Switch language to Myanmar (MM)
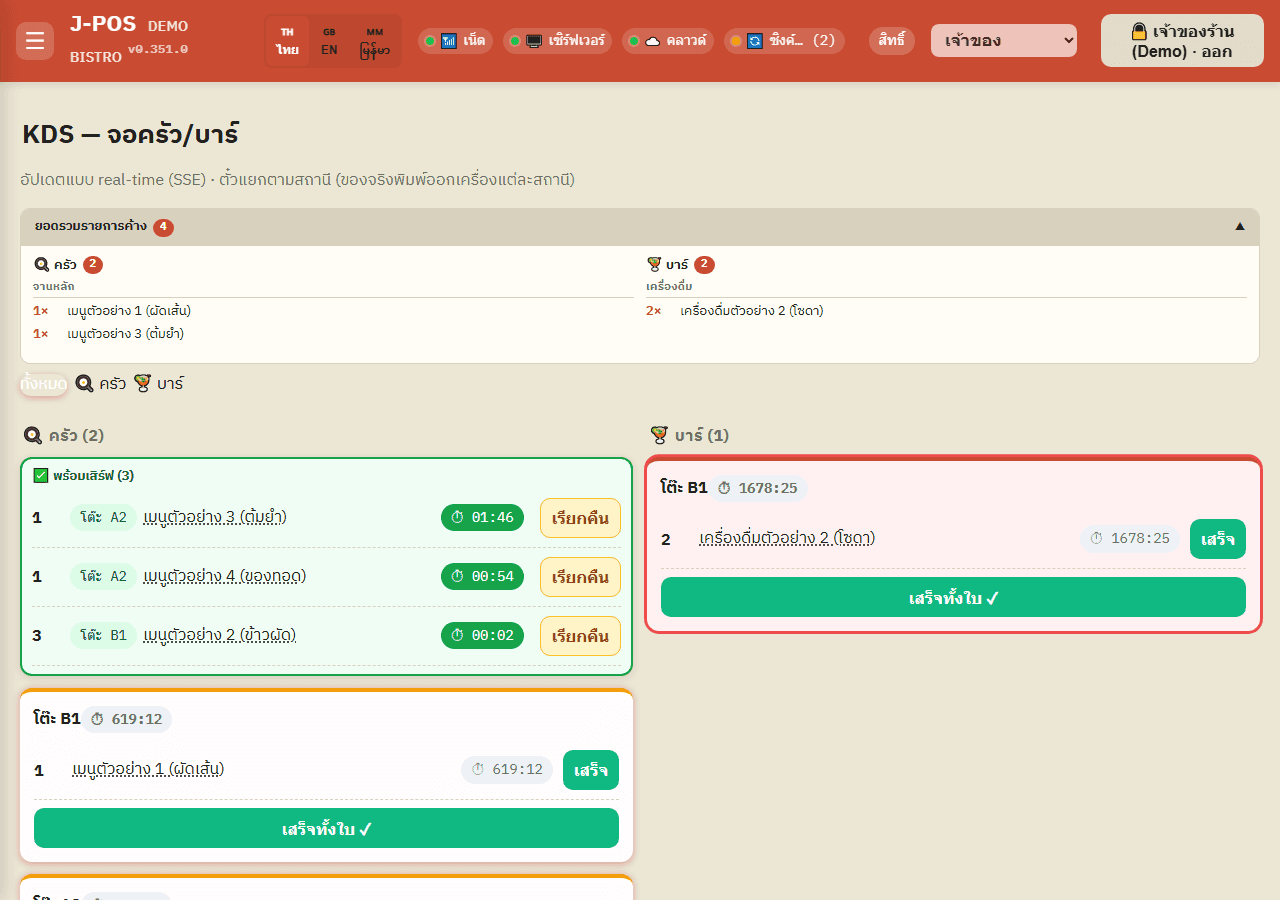Image resolution: width=1280 pixels, height=900 pixels. tap(375, 41)
